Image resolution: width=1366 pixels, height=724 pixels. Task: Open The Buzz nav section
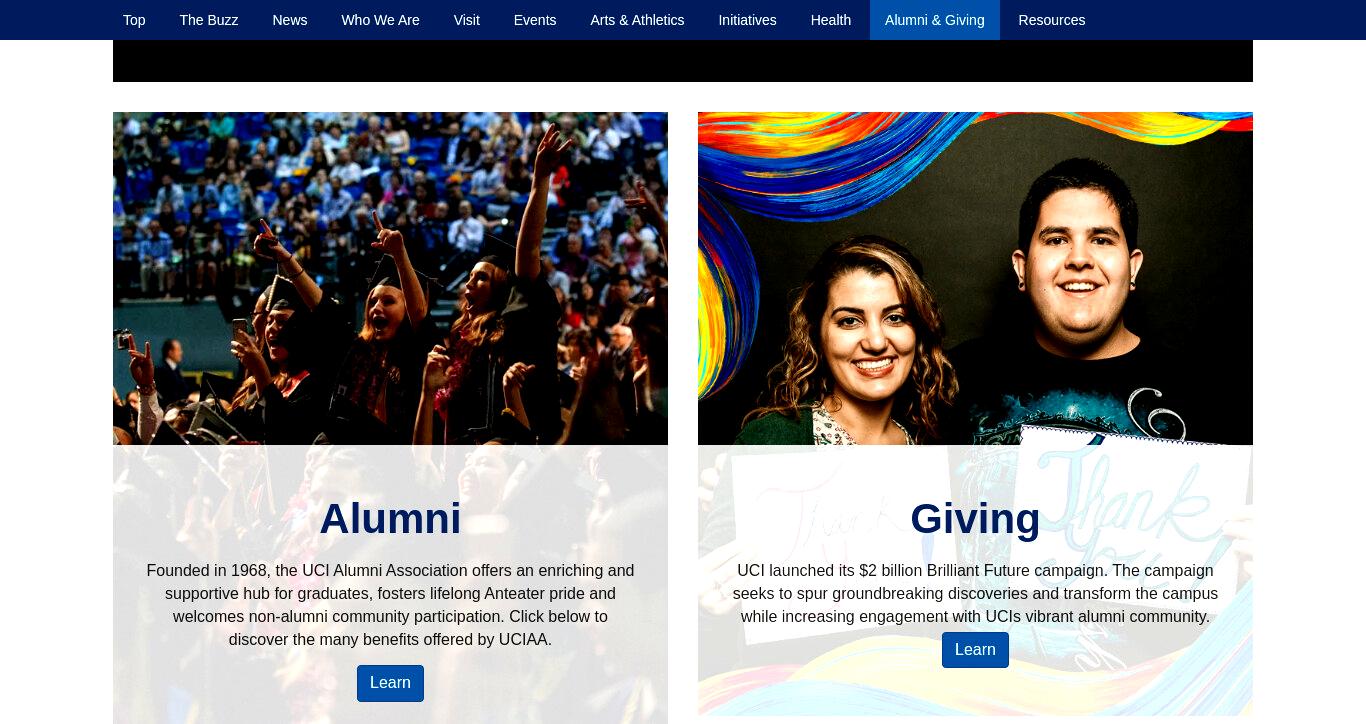pyautogui.click(x=209, y=20)
